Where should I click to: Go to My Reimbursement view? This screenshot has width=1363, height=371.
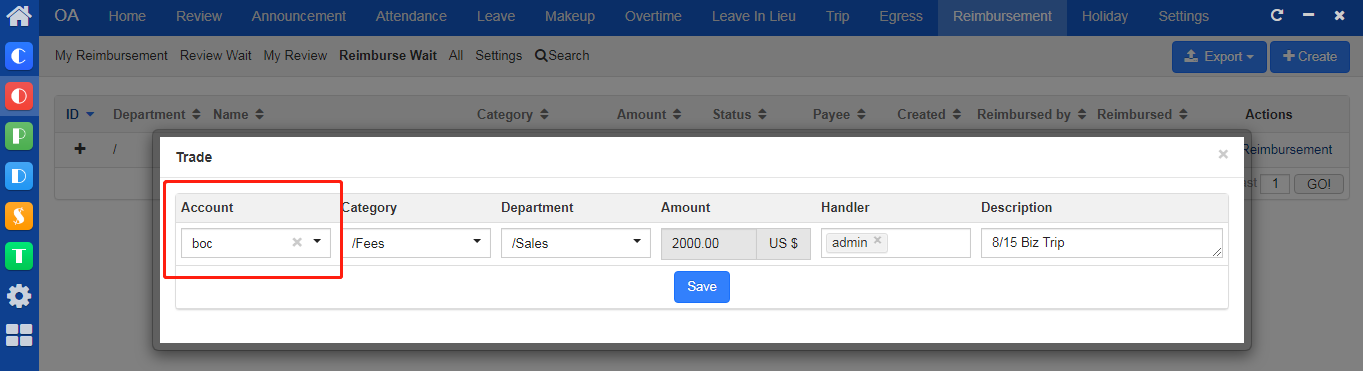pyautogui.click(x=111, y=56)
